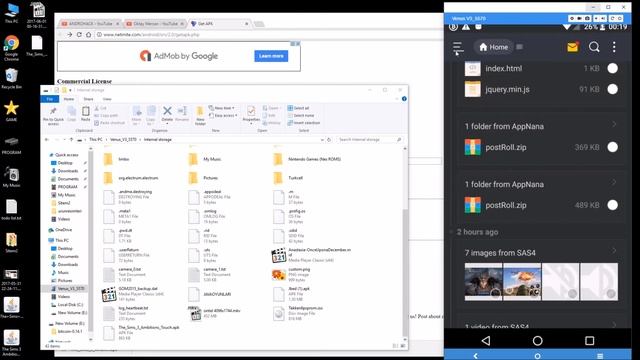Click Learn more in AdMob ad

(271, 56)
